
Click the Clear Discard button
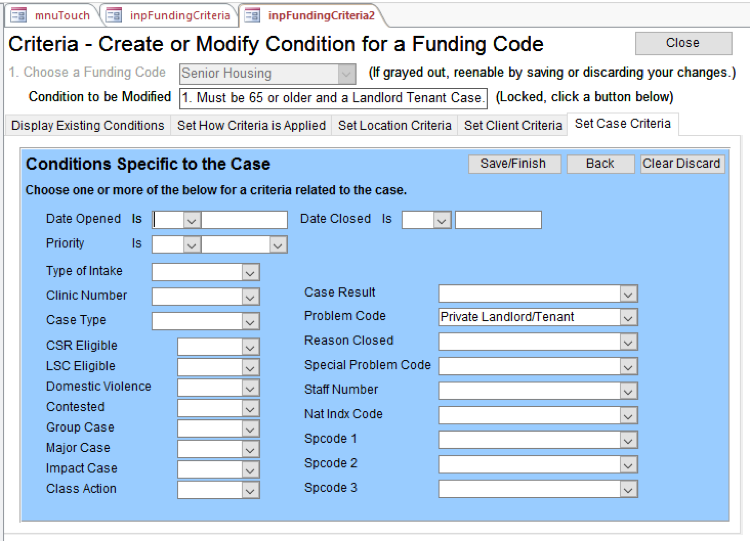[x=682, y=164]
